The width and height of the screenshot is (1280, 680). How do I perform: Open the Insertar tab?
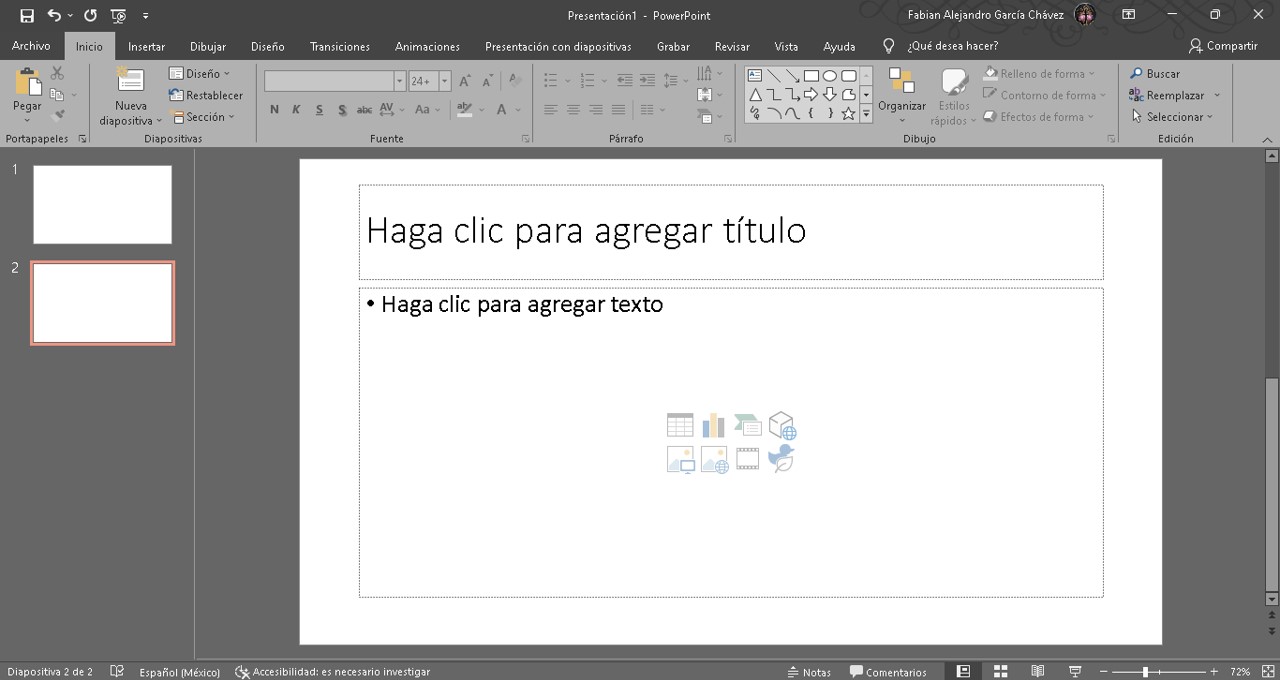[146, 46]
